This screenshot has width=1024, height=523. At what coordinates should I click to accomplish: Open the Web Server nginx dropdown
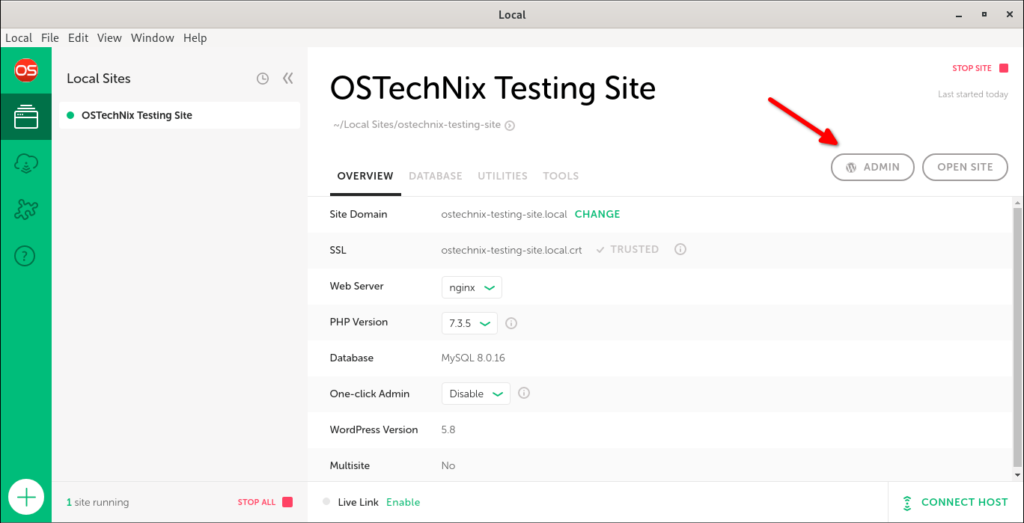(x=472, y=287)
